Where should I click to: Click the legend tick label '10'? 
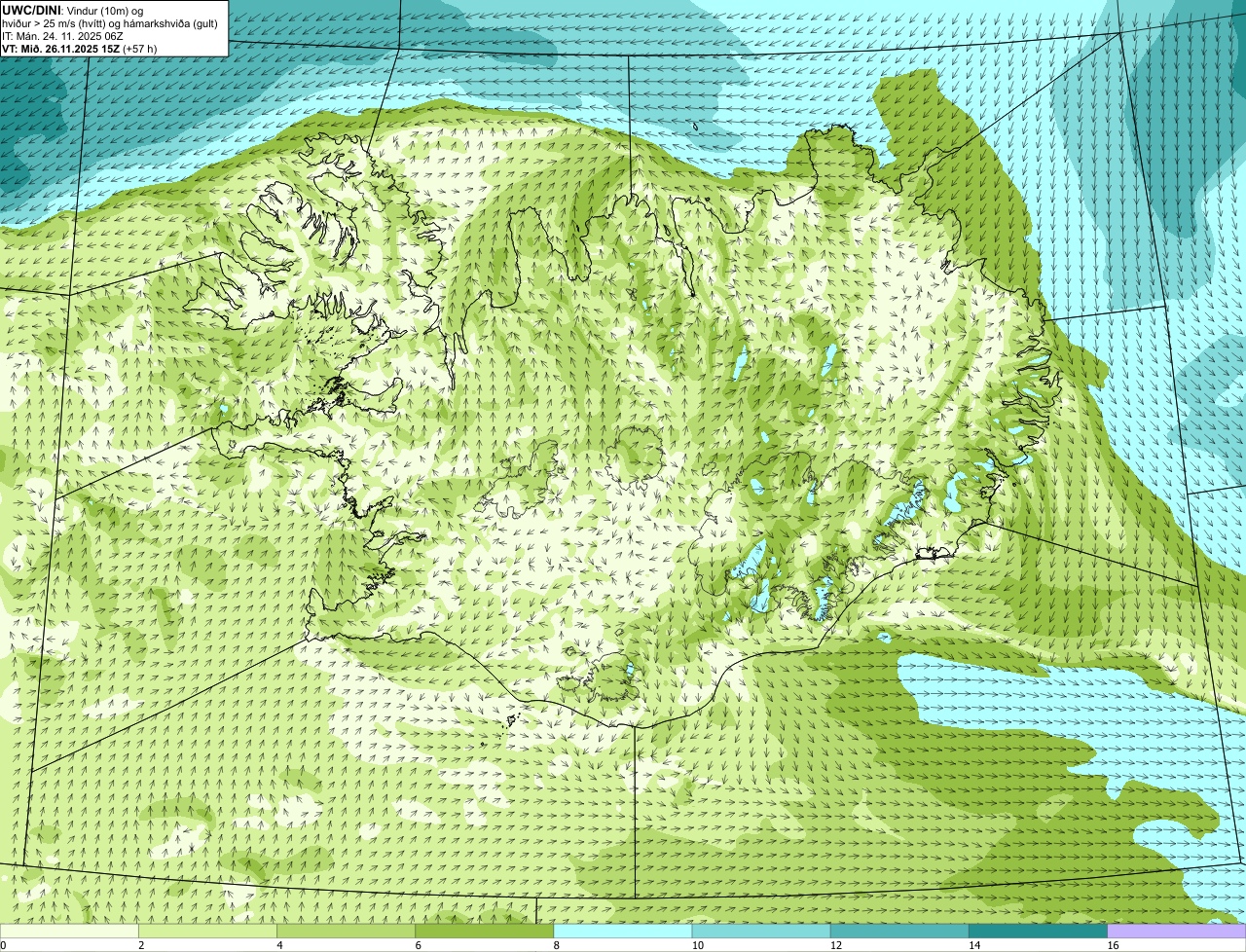[x=697, y=945]
